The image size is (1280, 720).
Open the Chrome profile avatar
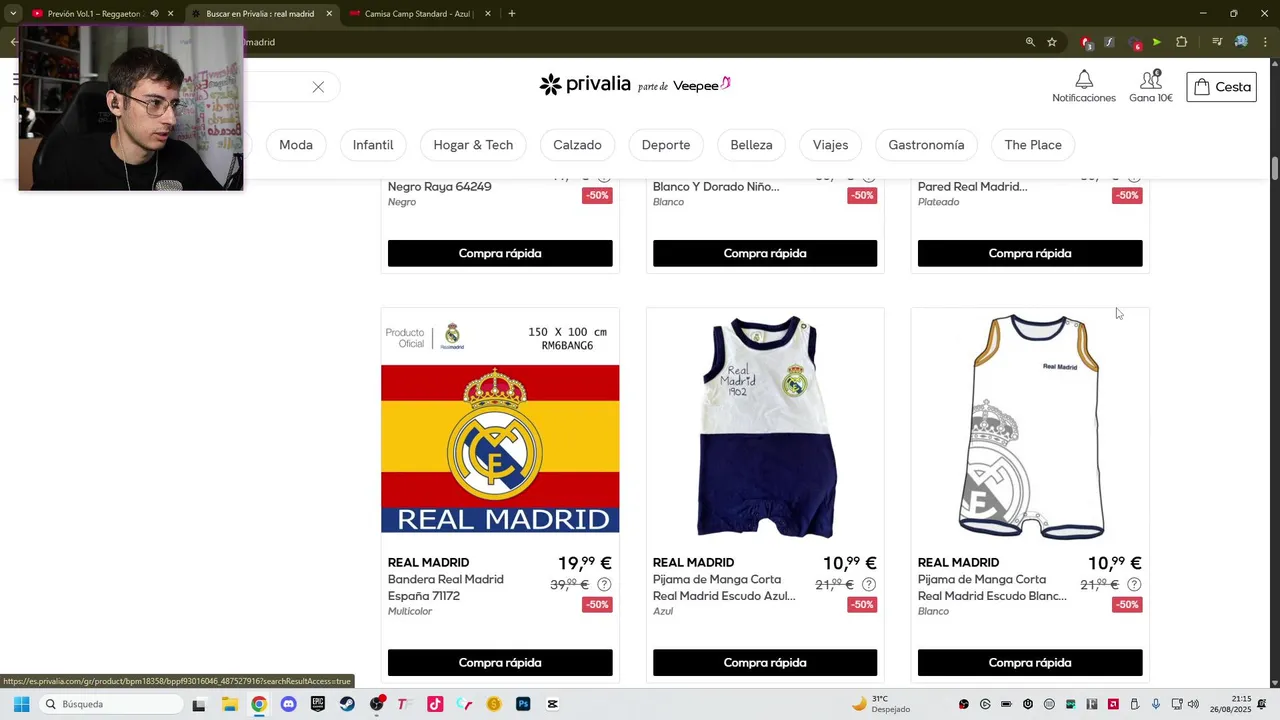(x=1241, y=42)
